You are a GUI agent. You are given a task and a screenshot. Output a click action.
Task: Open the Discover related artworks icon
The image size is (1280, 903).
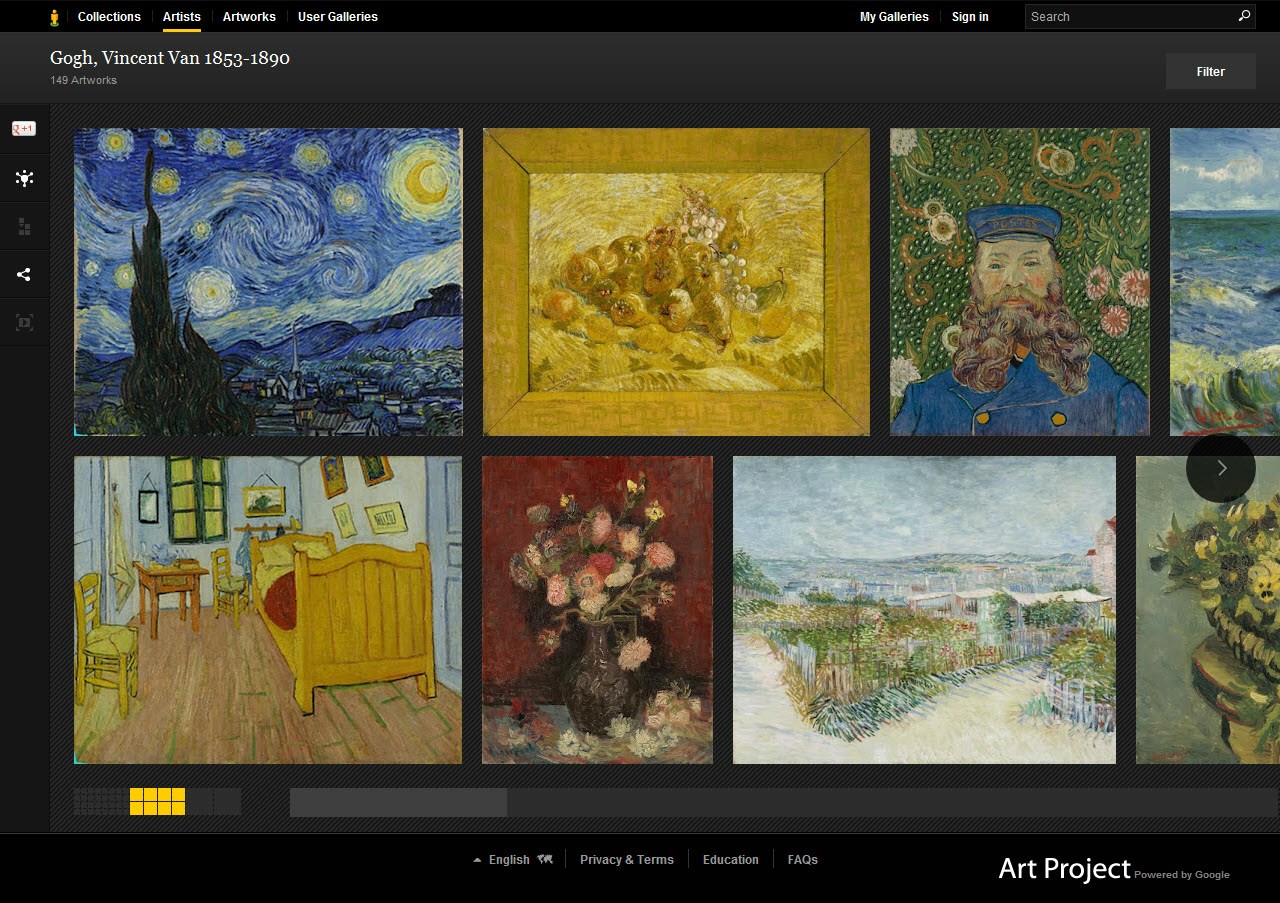[x=24, y=178]
